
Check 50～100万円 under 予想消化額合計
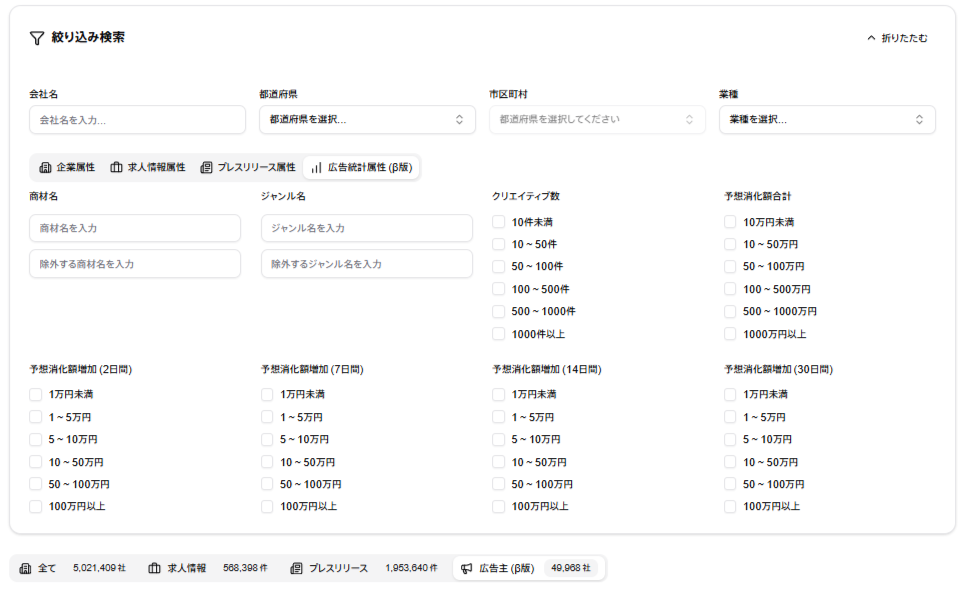click(730, 266)
